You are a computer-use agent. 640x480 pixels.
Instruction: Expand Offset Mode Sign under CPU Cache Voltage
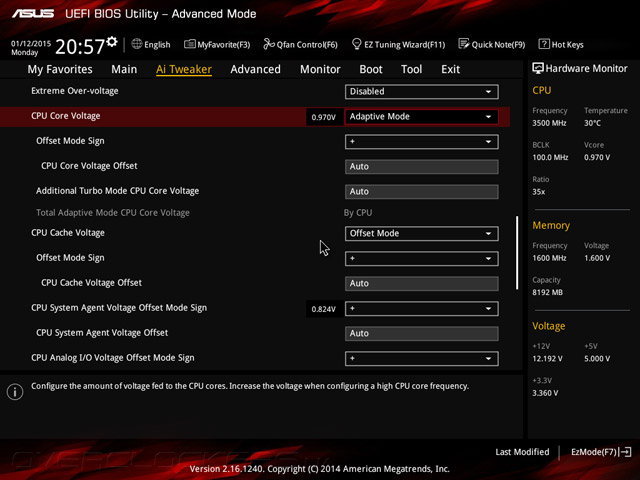(x=422, y=258)
